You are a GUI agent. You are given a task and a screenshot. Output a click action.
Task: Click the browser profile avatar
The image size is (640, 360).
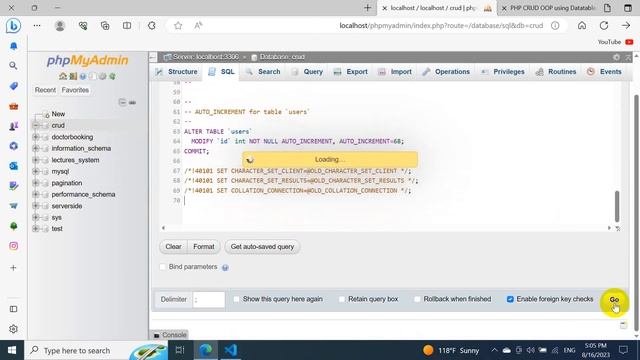tap(60, 26)
